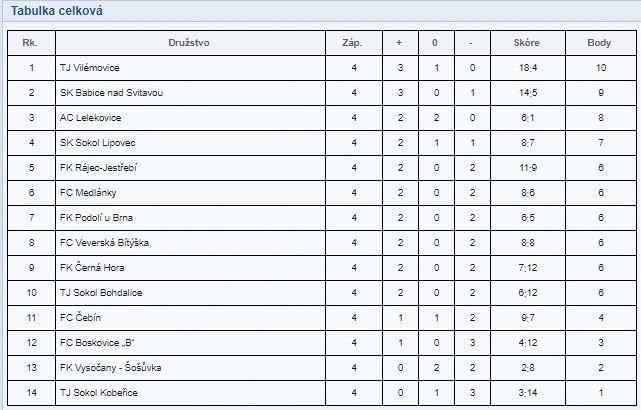
Task: Click FK Podolí u Brna
Action: (x=96, y=217)
